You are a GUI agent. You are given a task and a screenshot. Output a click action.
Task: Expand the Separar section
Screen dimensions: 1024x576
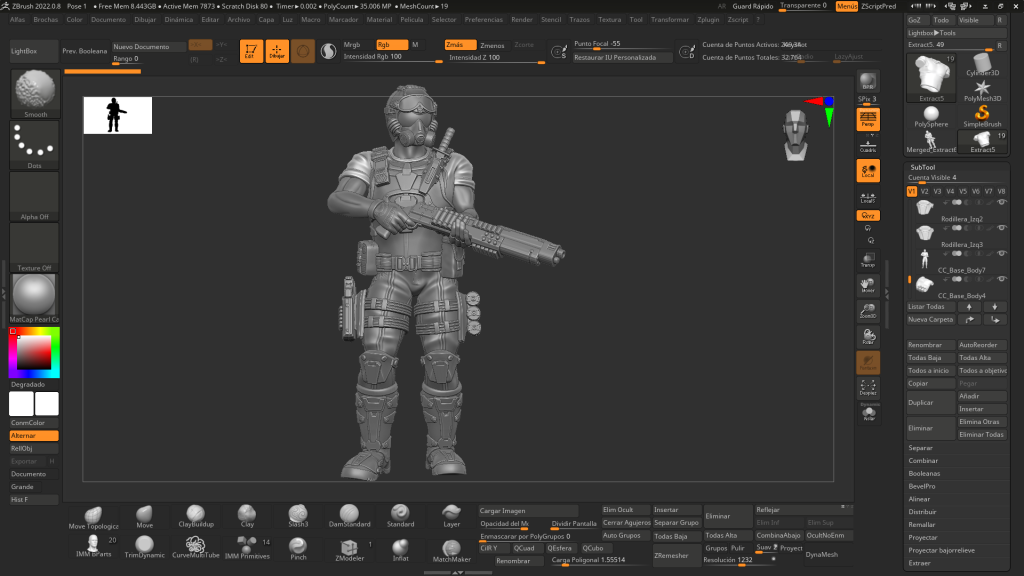point(920,448)
